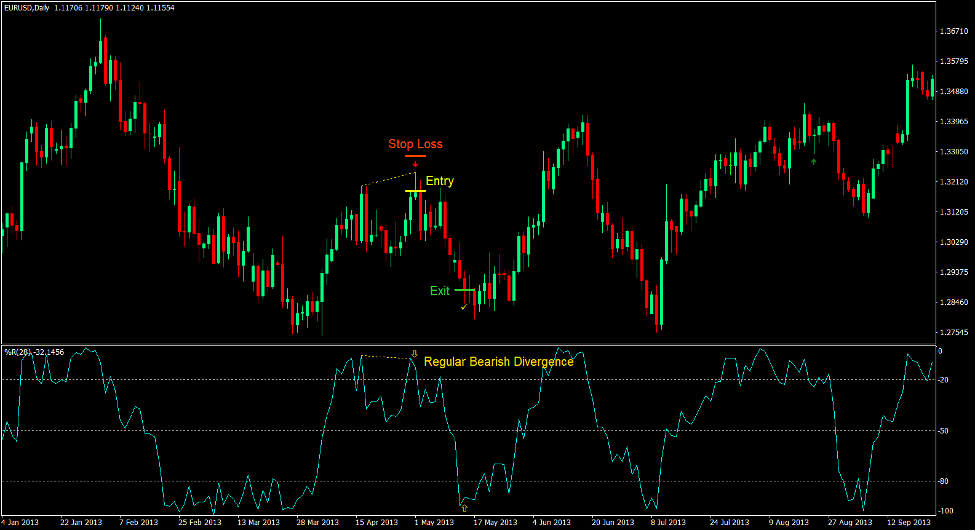Click price label 1.31205
The width and height of the screenshot is (977, 531).
(x=954, y=212)
